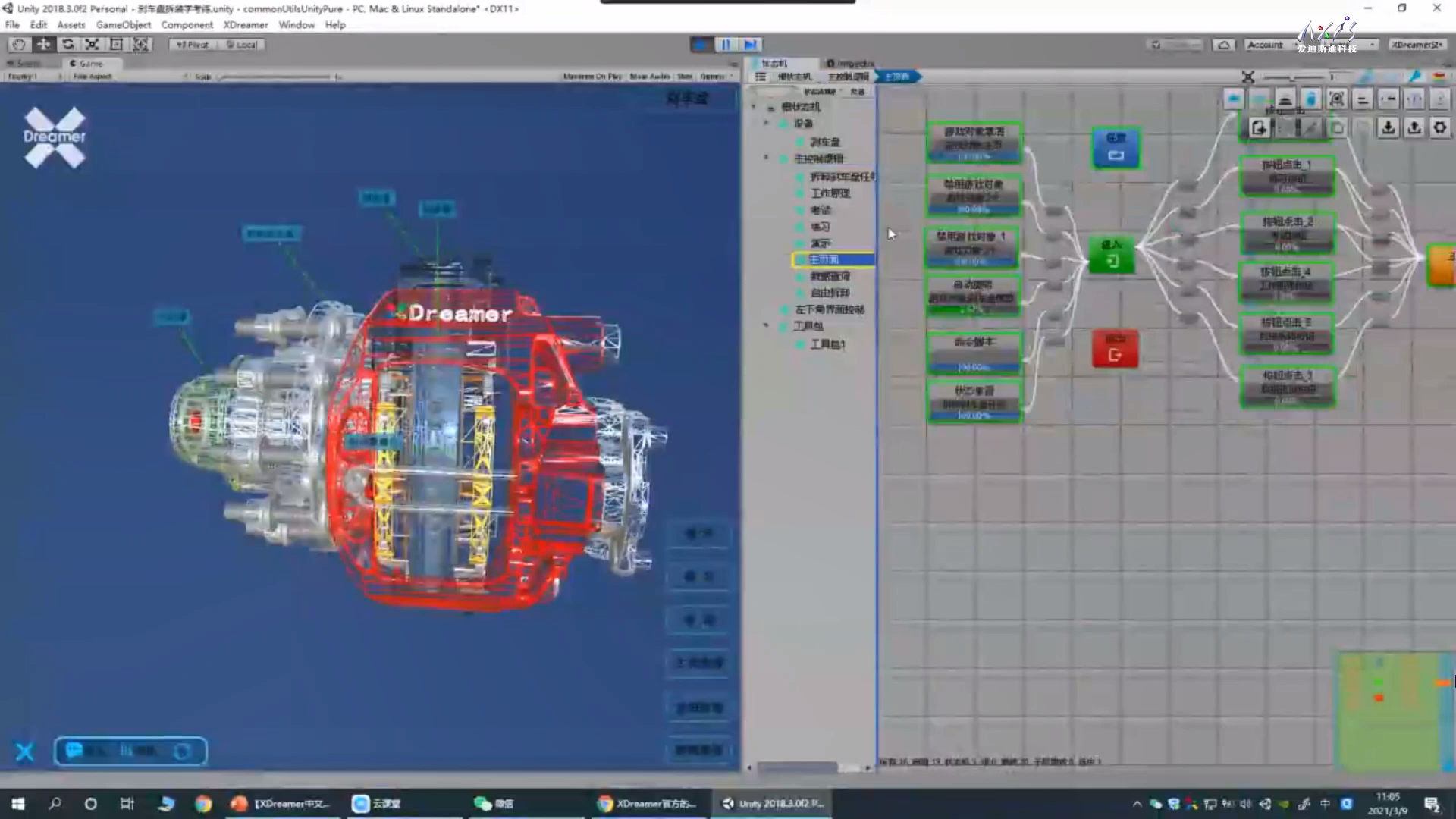The height and width of the screenshot is (819, 1456).
Task: Open the Window menu
Action: 297,25
